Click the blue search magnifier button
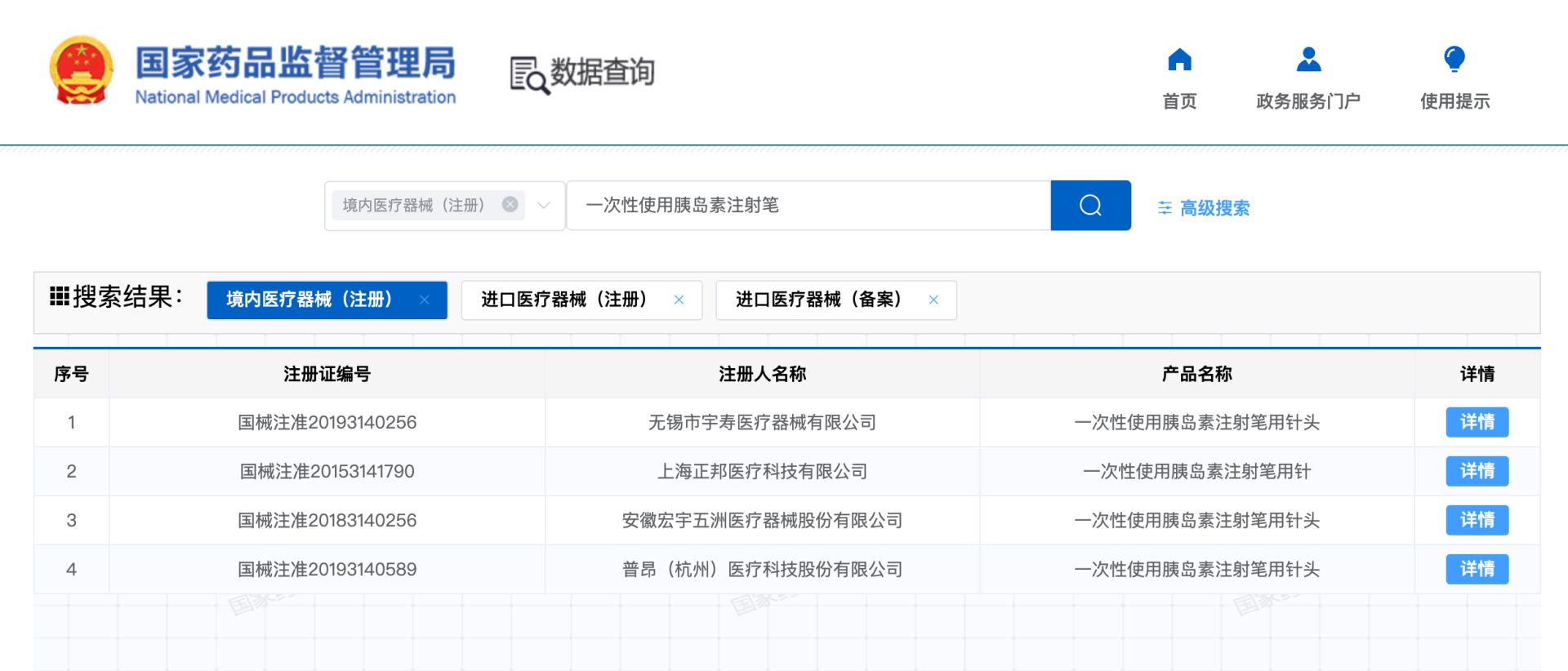 coord(1090,206)
